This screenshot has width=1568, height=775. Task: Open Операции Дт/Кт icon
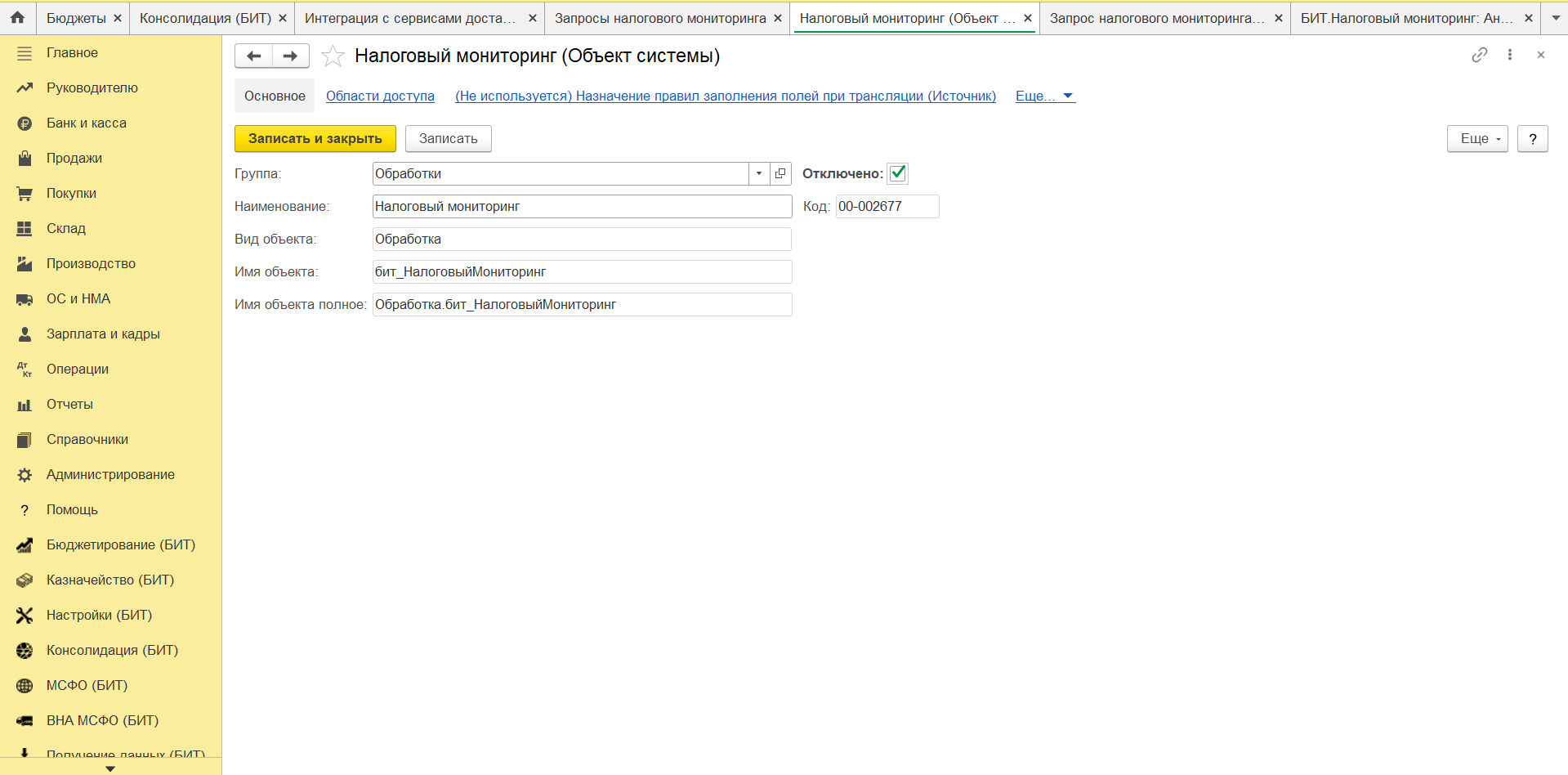coord(25,370)
